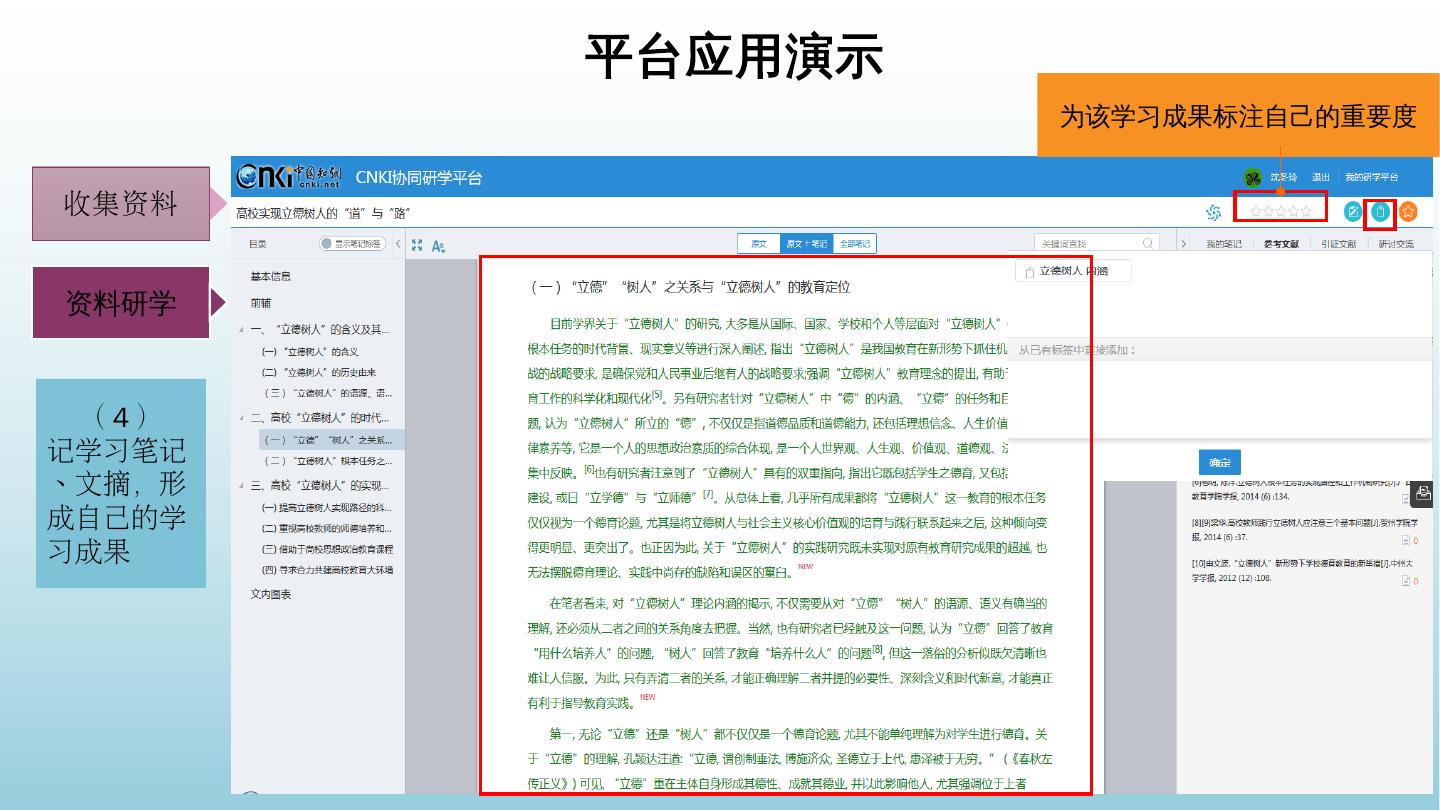Click the blue swirl icon beside rating stars
This screenshot has height=810, width=1440.
tap(1214, 212)
